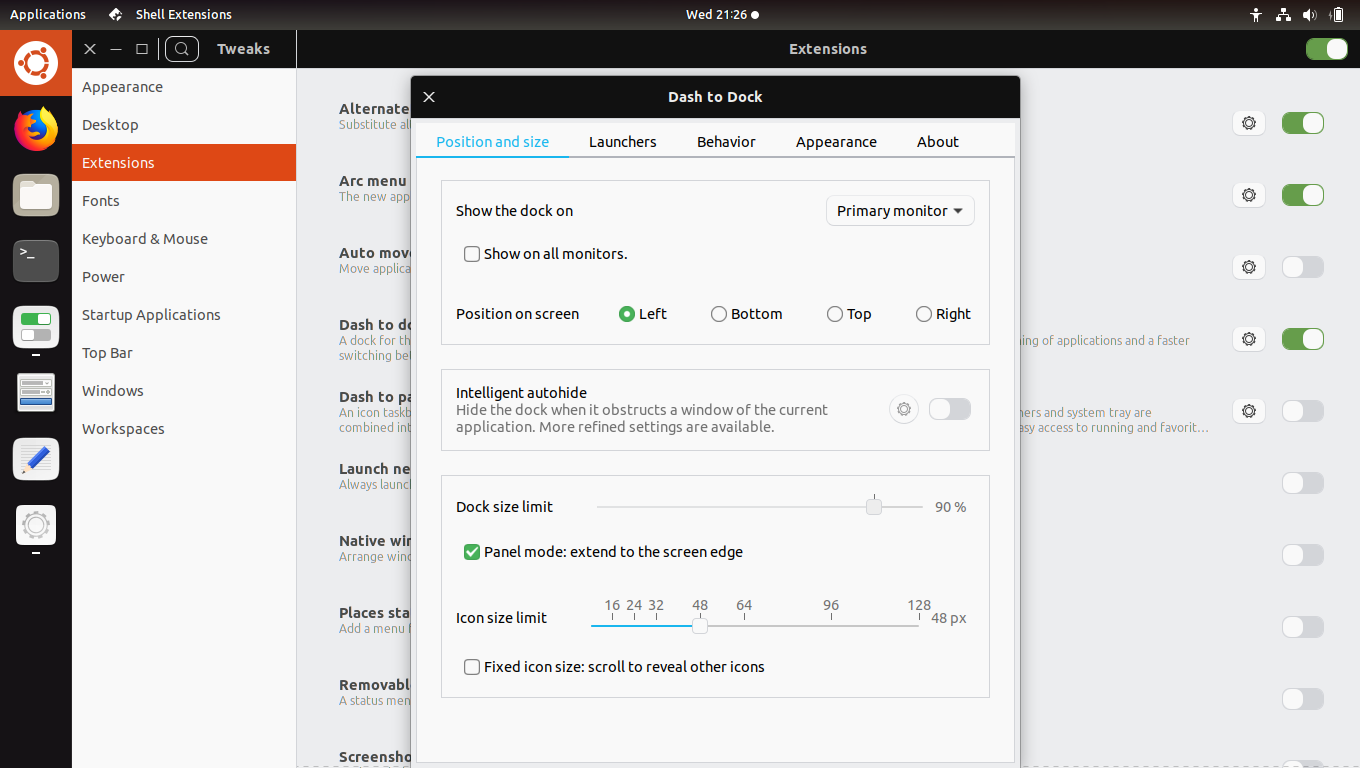Viewport: 1360px width, 768px height.
Task: Disable the Alternate extension switch
Action: pyautogui.click(x=1303, y=123)
